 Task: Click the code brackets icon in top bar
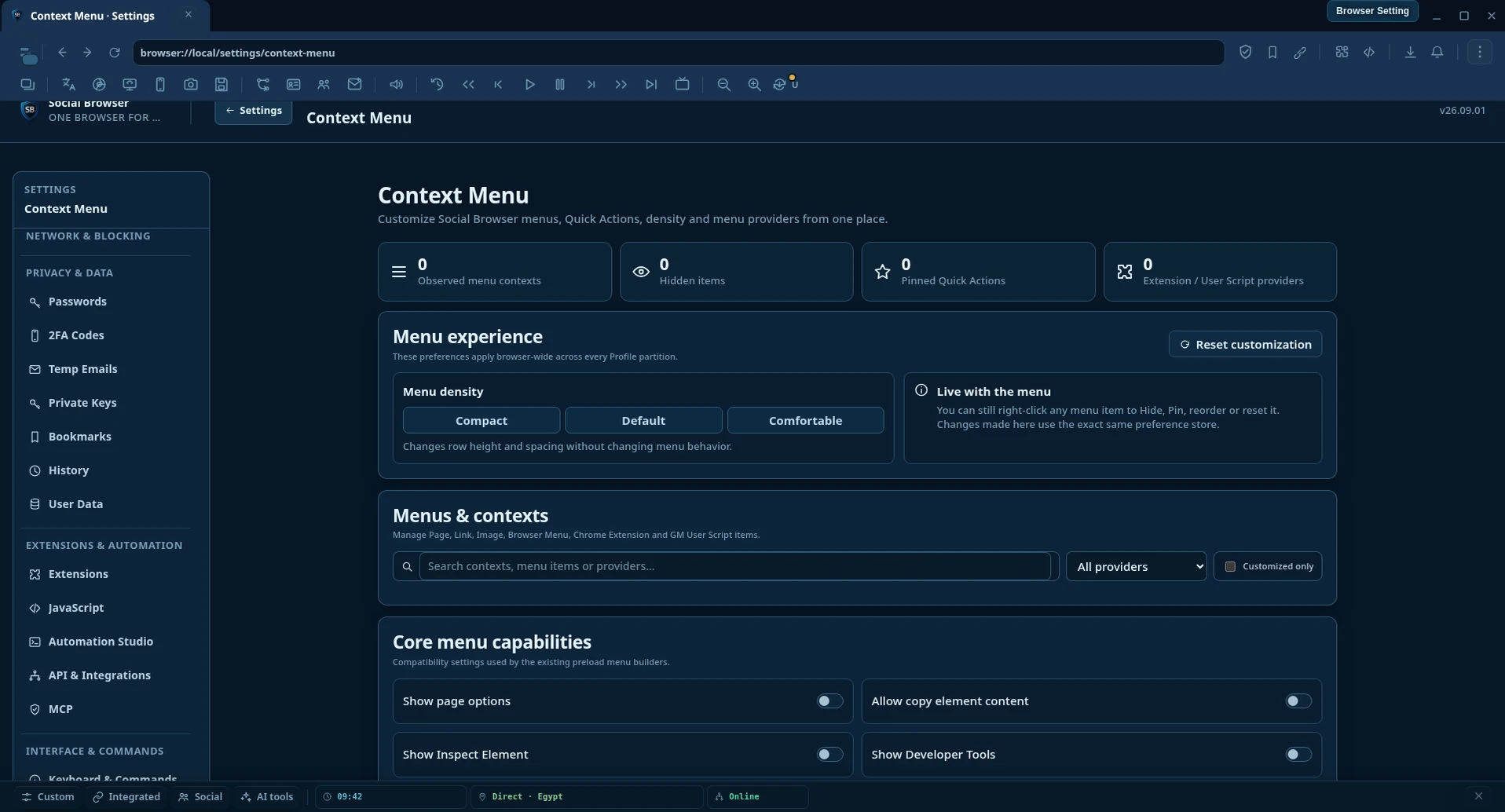tap(1369, 53)
